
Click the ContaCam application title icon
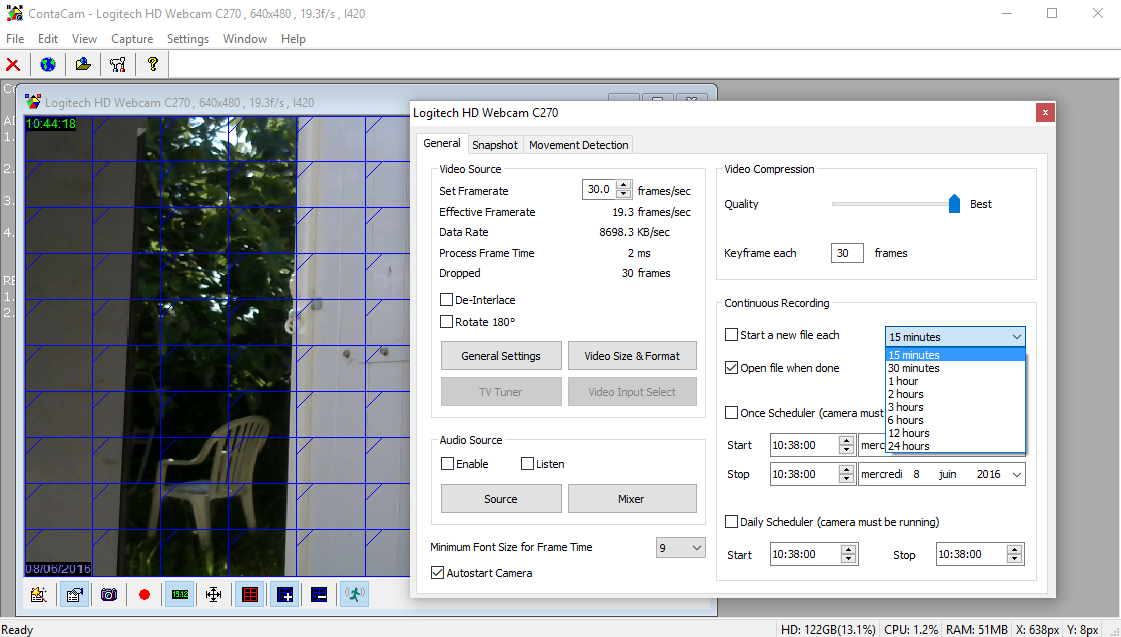click(x=14, y=13)
